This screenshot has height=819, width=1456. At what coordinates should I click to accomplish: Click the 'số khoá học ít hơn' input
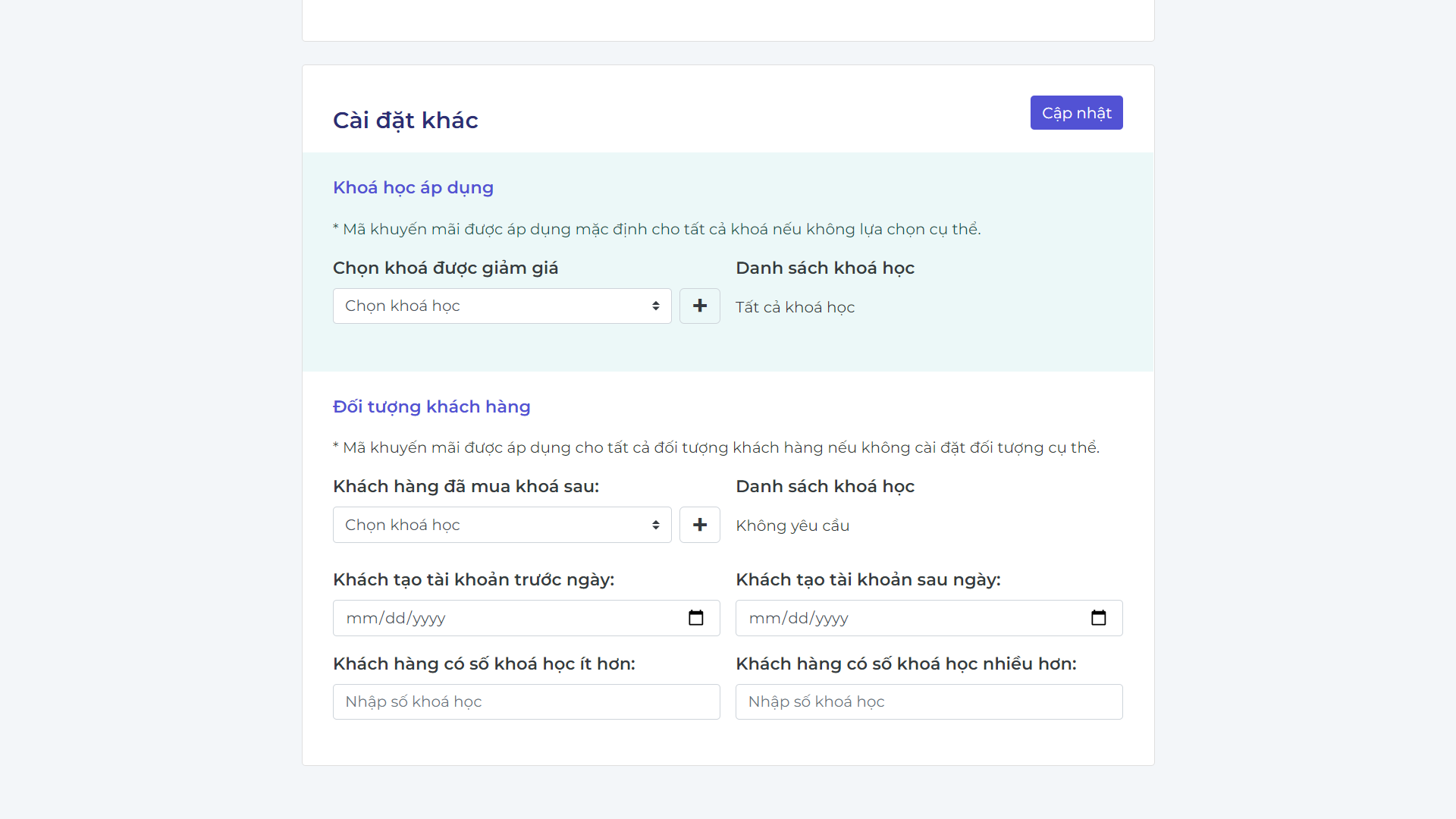[x=526, y=701]
